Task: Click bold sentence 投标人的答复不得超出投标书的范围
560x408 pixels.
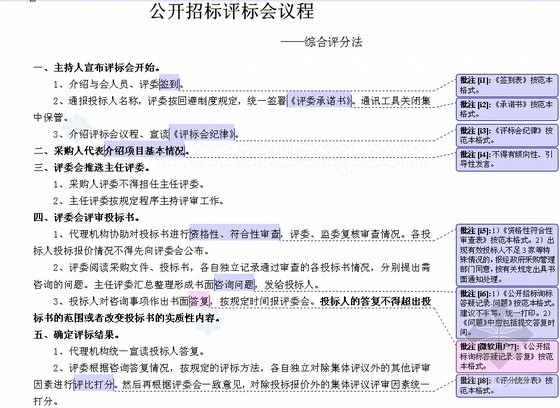Action: pyautogui.click(x=232, y=309)
